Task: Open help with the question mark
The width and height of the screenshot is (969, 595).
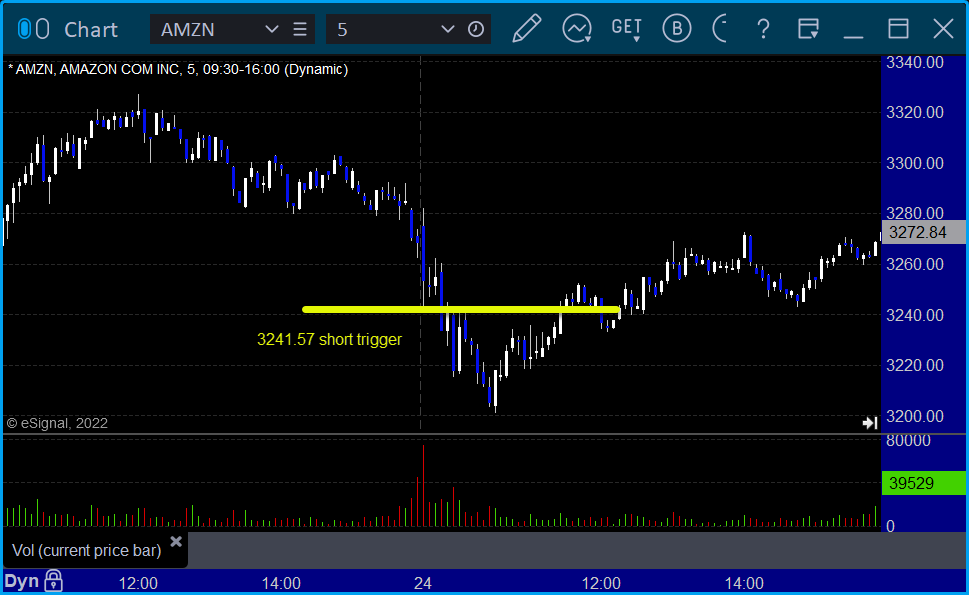Action: point(763,29)
